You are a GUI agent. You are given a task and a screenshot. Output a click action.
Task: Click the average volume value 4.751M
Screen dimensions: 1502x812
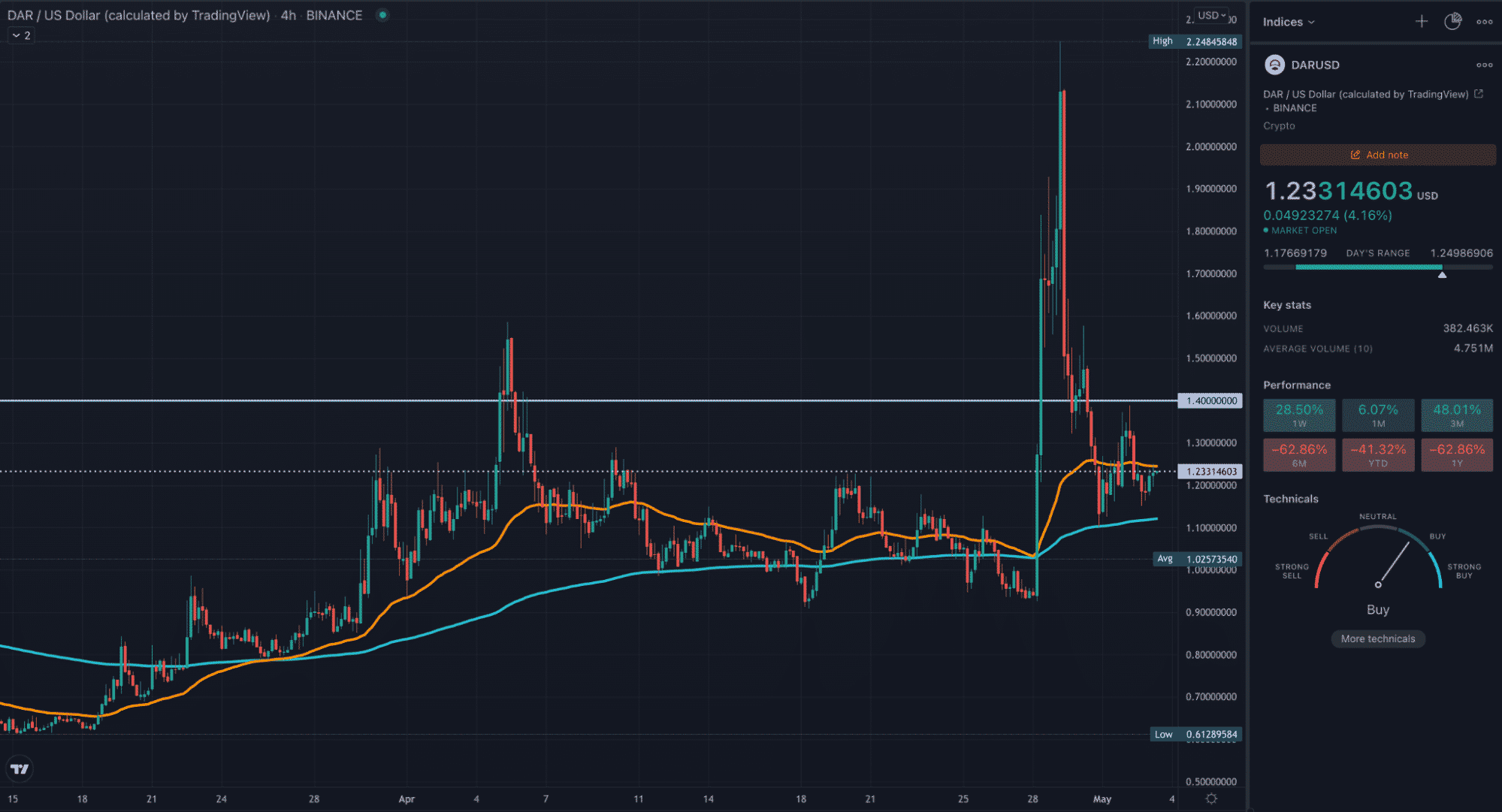pyautogui.click(x=1473, y=348)
